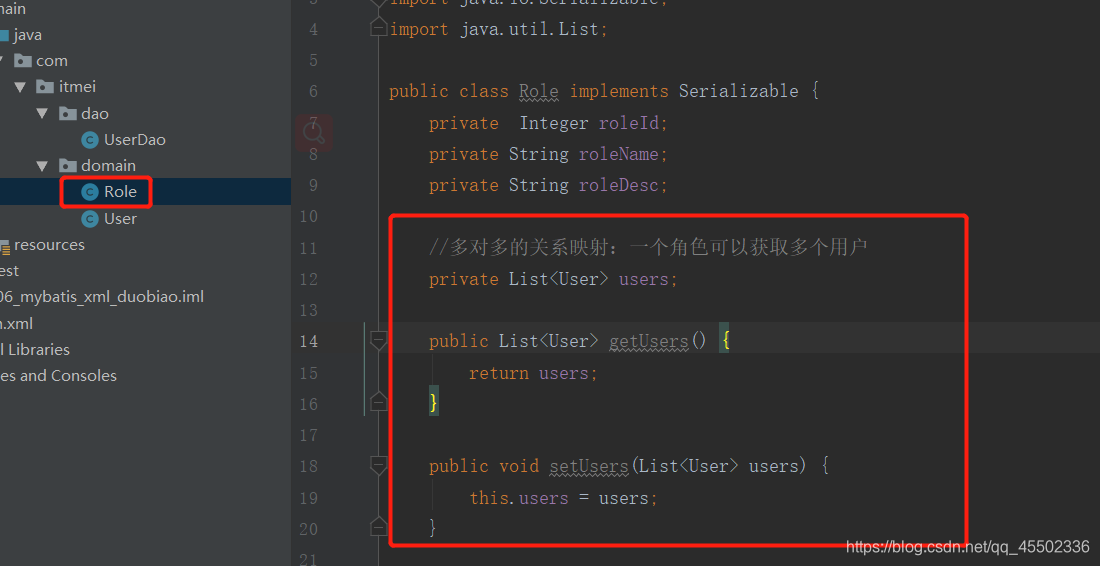The image size is (1100, 566).
Task: Collapse the itmei package arrow
Action: pos(20,87)
